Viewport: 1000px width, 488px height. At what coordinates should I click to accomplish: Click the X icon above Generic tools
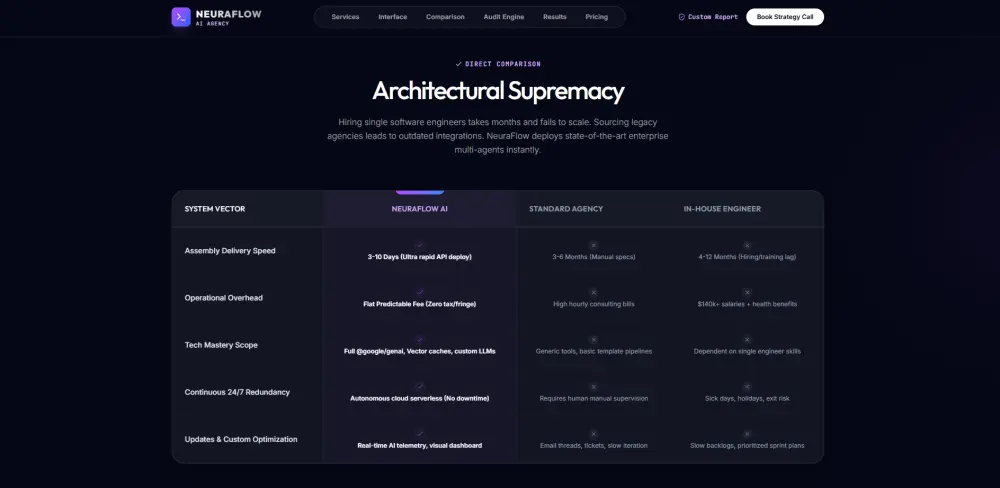594,339
